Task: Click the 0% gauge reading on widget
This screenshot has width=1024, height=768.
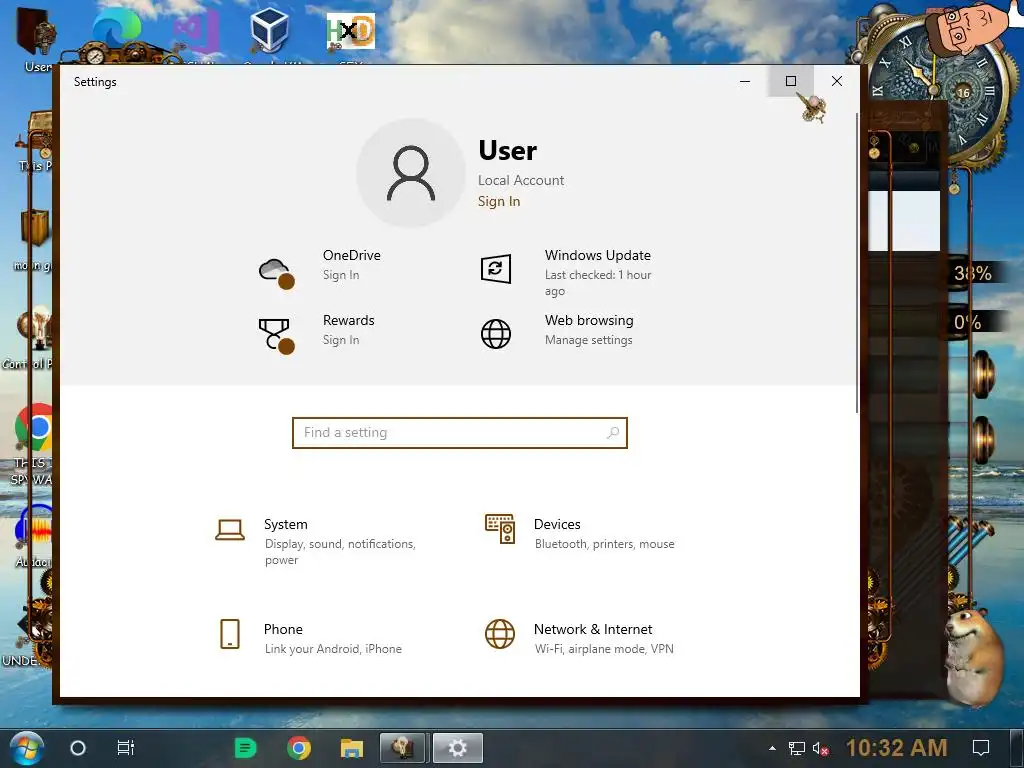Action: tap(967, 322)
